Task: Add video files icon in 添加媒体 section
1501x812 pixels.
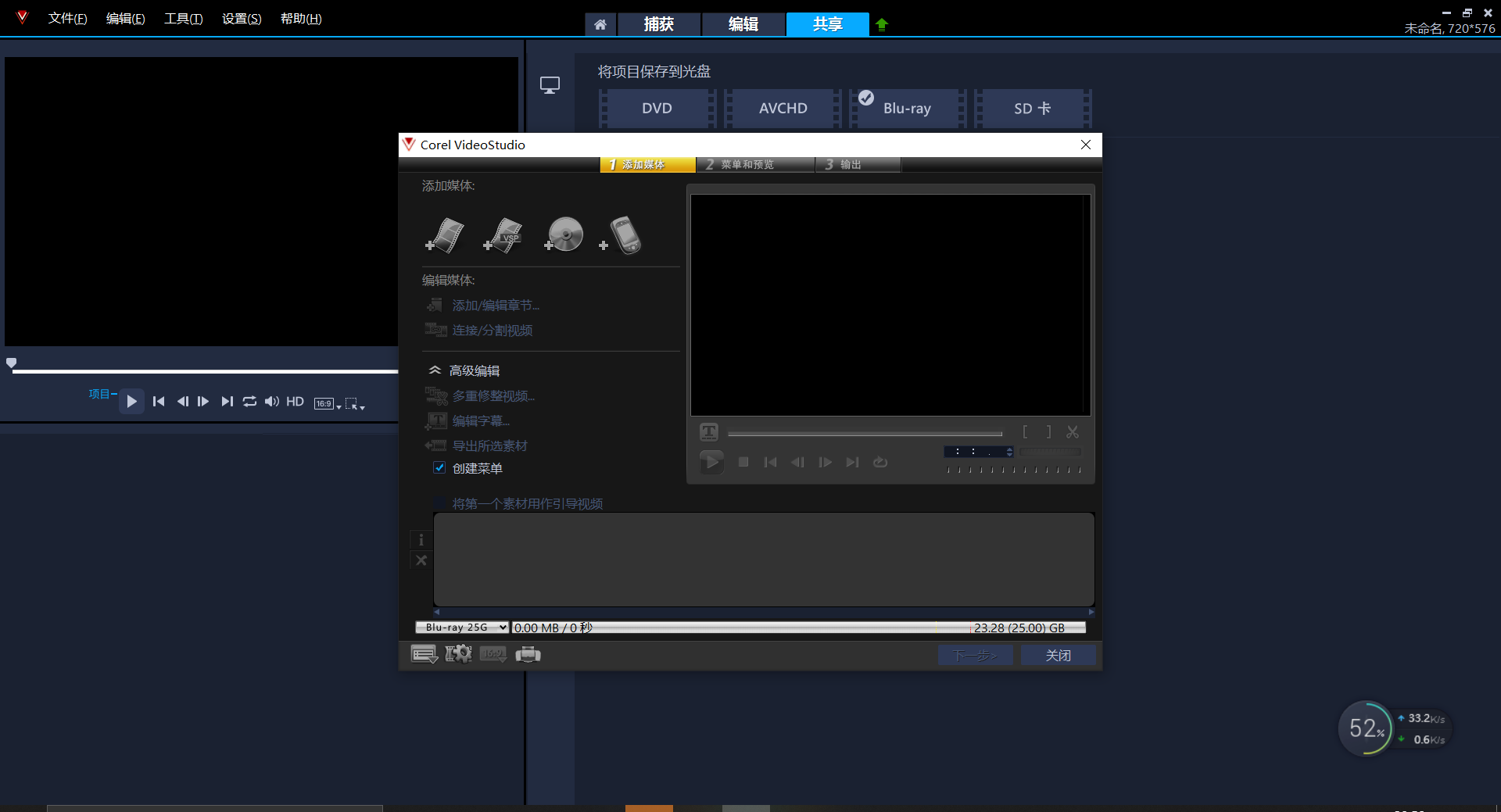Action: (445, 235)
